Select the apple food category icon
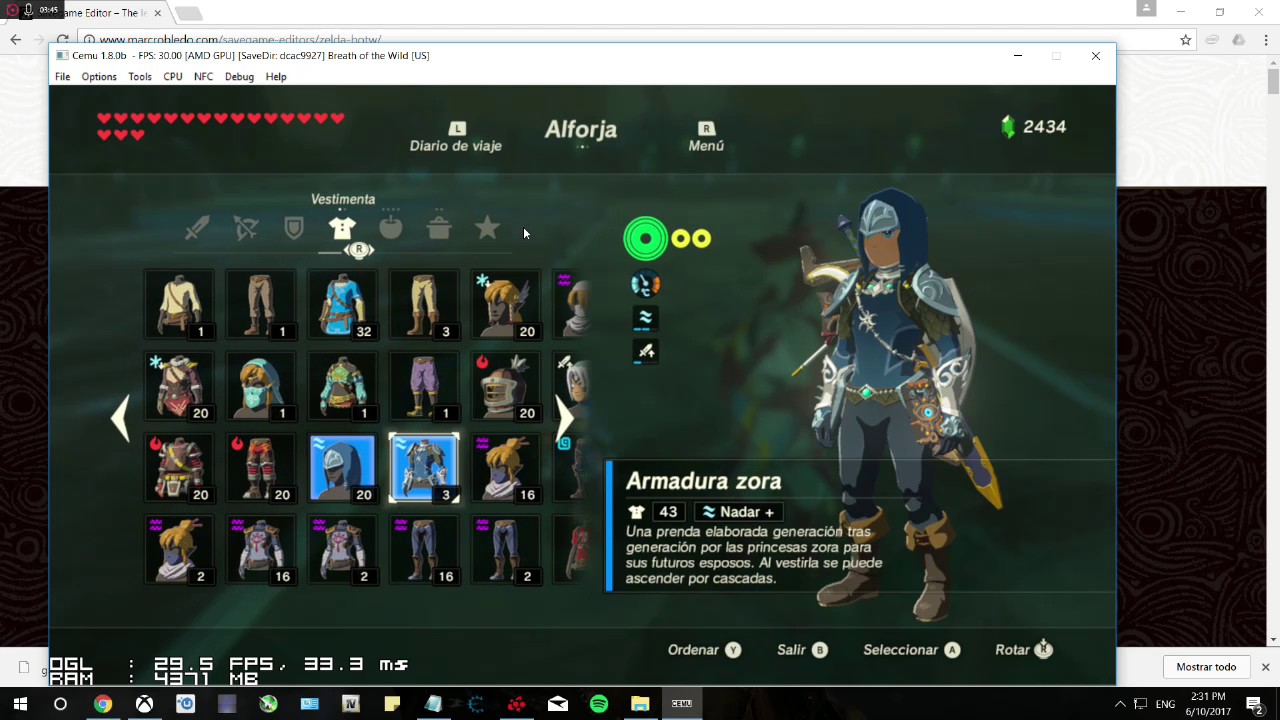The height and width of the screenshot is (720, 1280). tap(390, 229)
